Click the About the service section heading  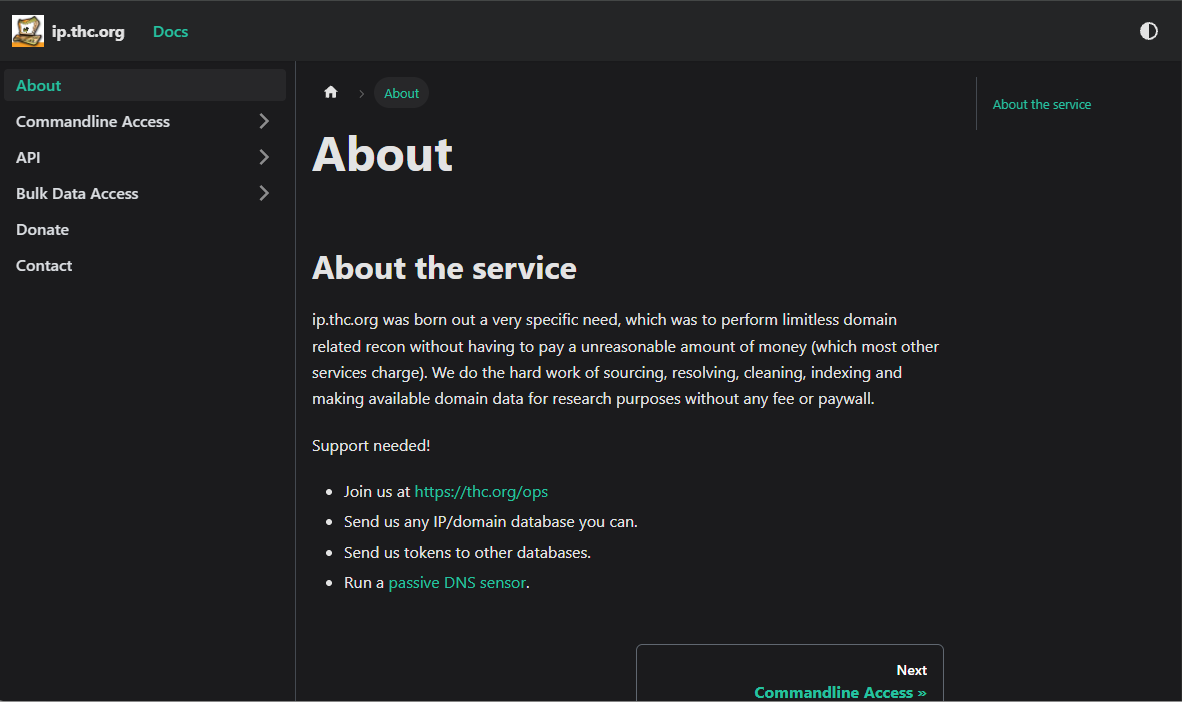pyautogui.click(x=444, y=267)
